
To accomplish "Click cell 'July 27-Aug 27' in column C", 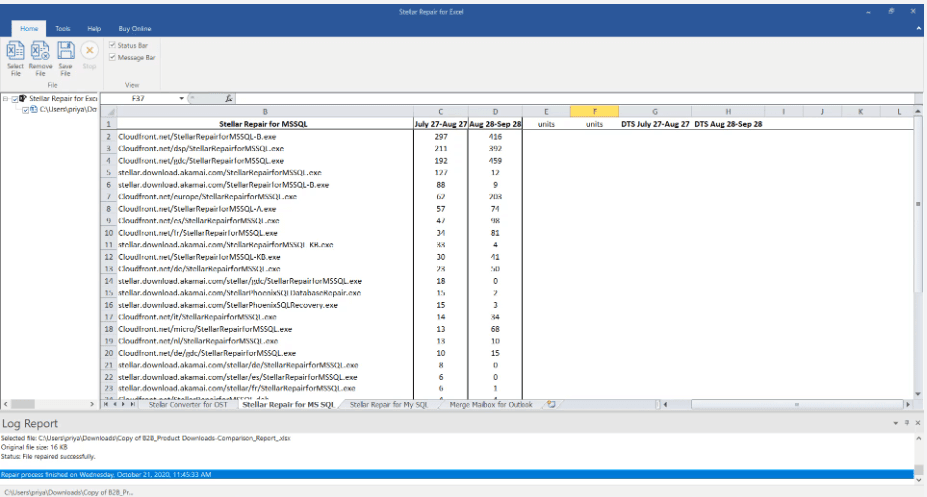I will [x=440, y=124].
